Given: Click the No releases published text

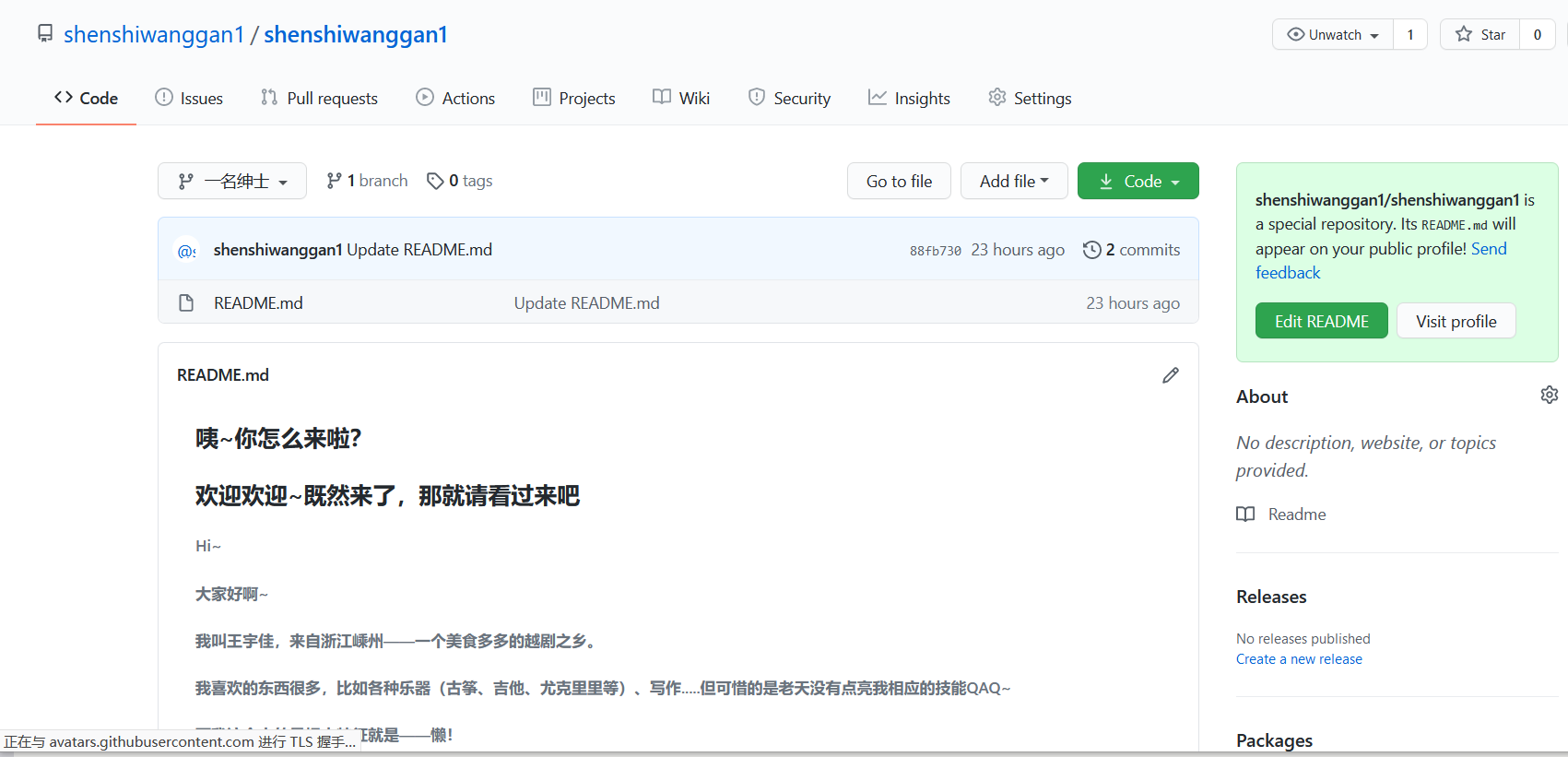Looking at the screenshot, I should [1303, 639].
